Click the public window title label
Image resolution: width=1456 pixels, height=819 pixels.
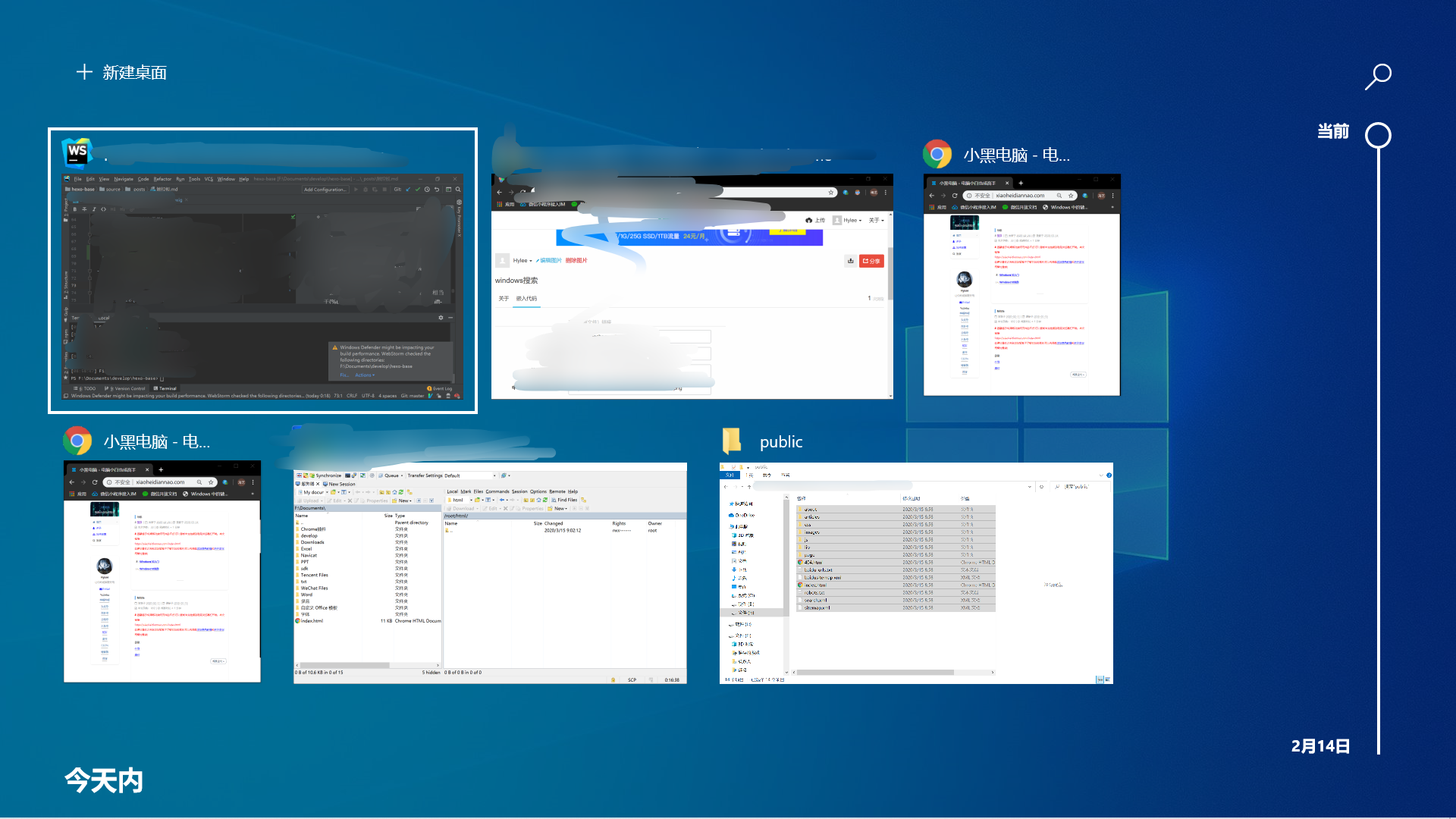[781, 442]
